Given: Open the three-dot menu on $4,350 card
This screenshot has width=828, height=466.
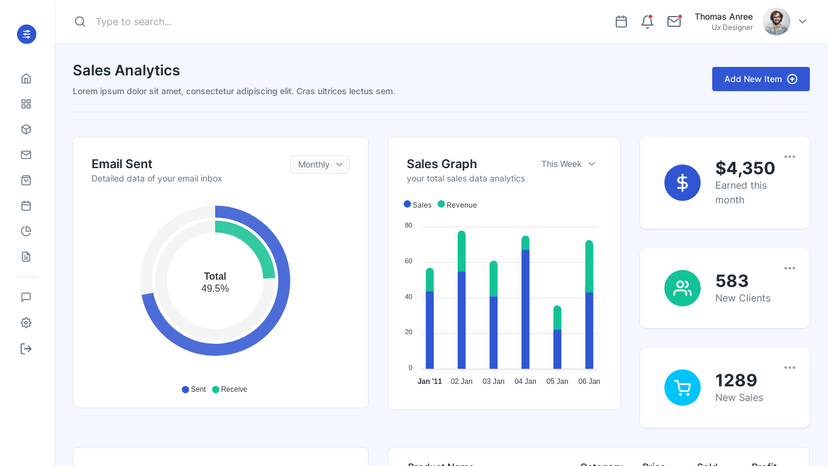Looking at the screenshot, I should pyautogui.click(x=789, y=156).
